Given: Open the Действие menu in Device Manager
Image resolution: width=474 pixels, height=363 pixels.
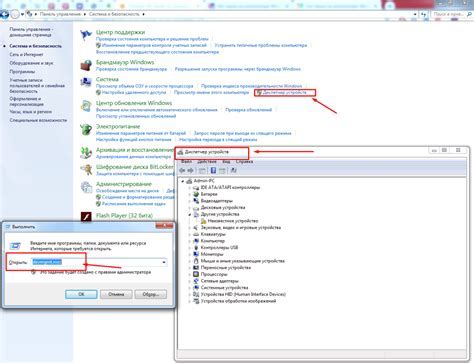Looking at the screenshot, I should (x=207, y=161).
